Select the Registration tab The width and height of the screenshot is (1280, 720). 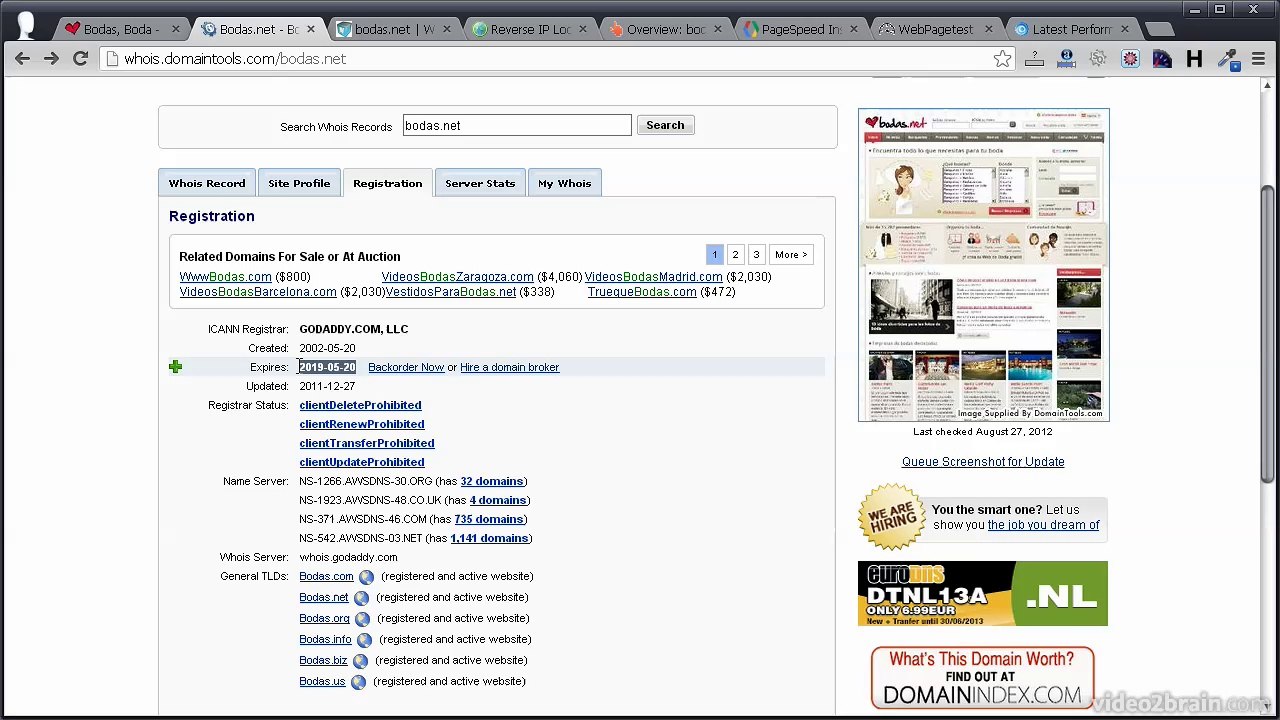pyautogui.click(x=387, y=183)
